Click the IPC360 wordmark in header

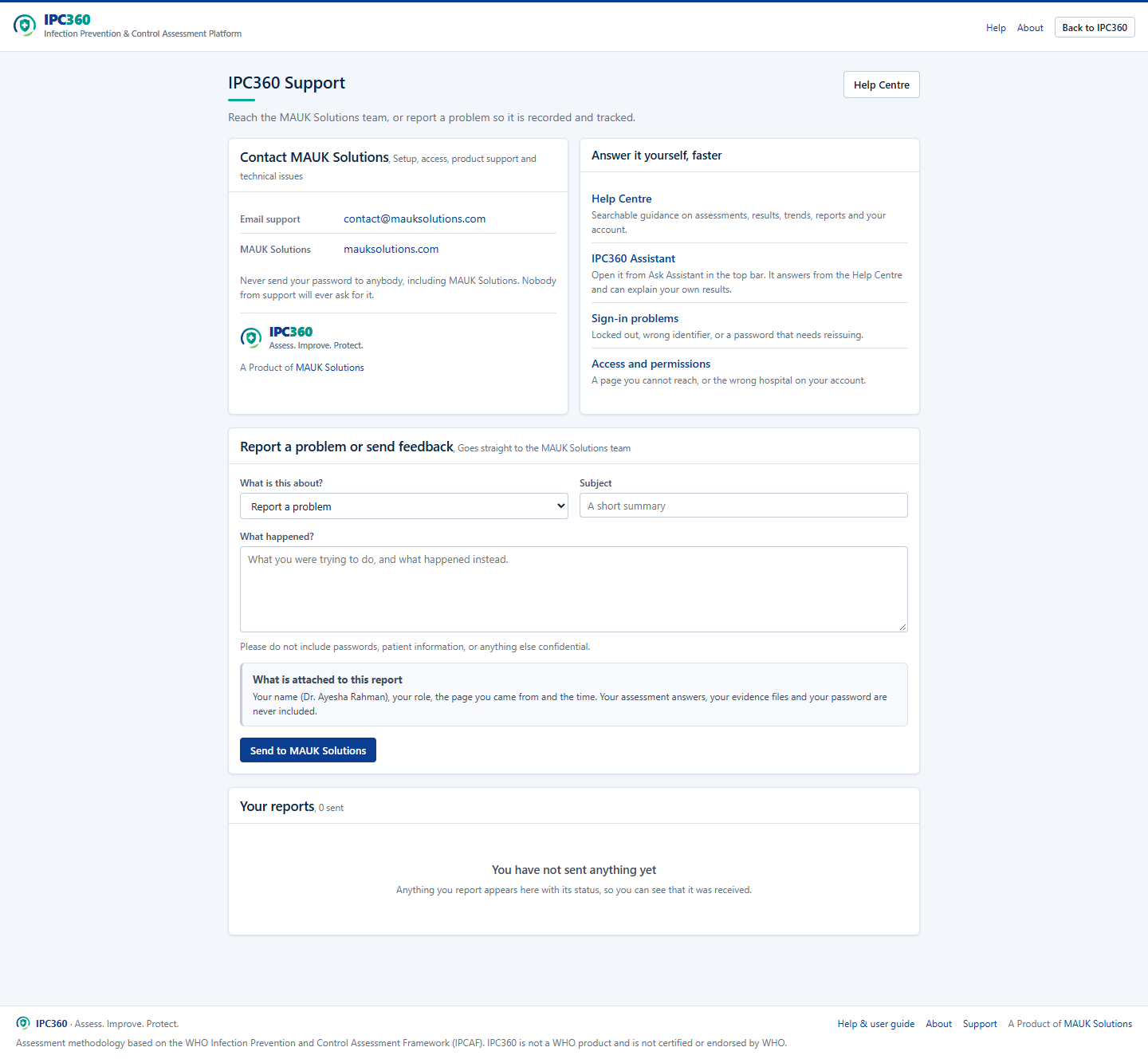pyautogui.click(x=67, y=20)
